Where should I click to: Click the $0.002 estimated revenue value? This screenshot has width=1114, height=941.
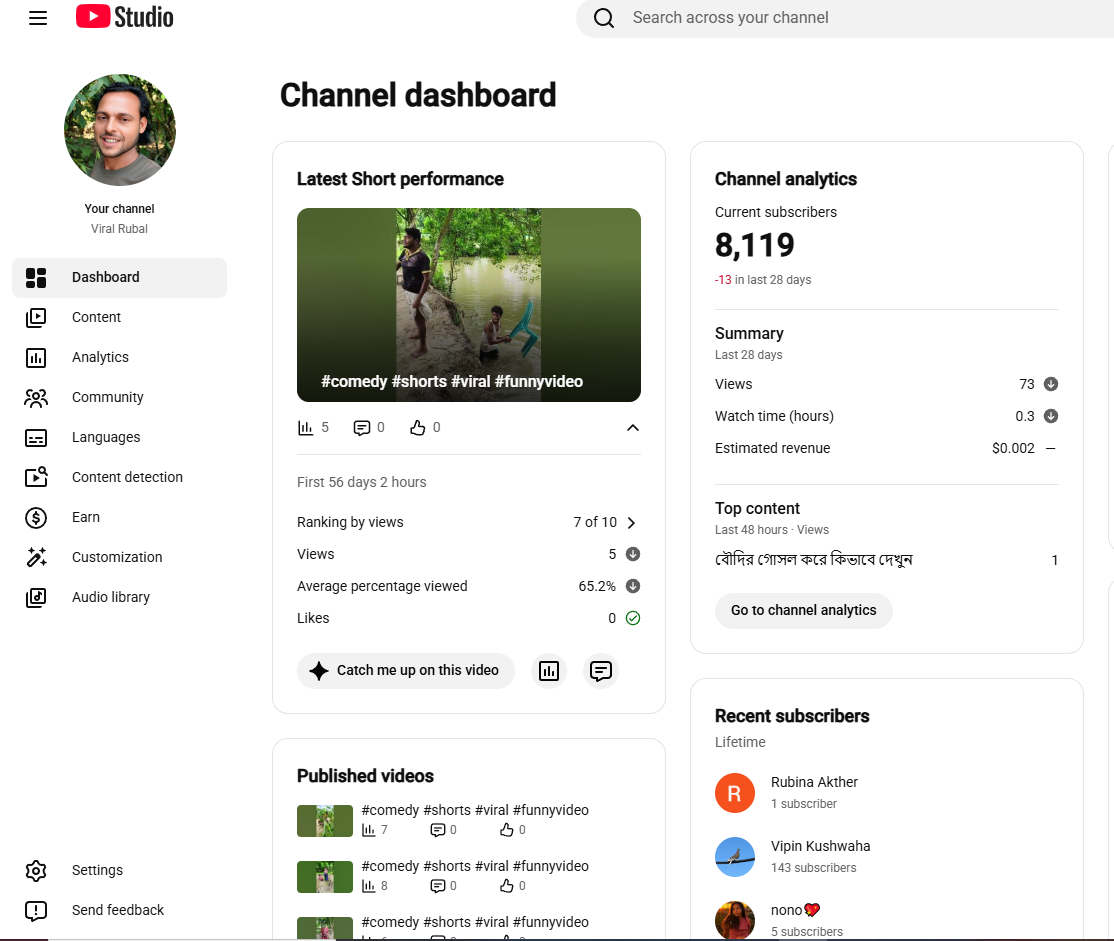click(x=1013, y=448)
